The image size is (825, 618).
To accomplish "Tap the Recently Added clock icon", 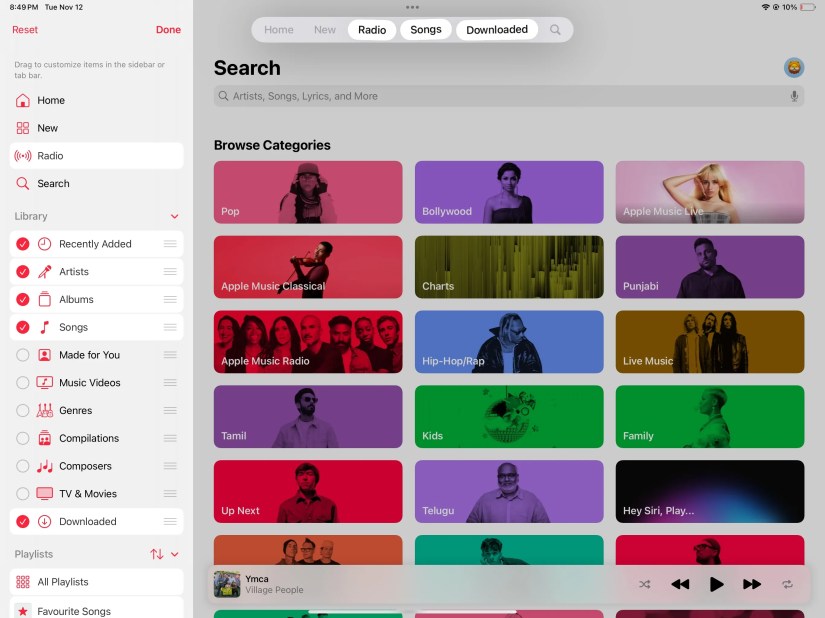I will point(45,244).
